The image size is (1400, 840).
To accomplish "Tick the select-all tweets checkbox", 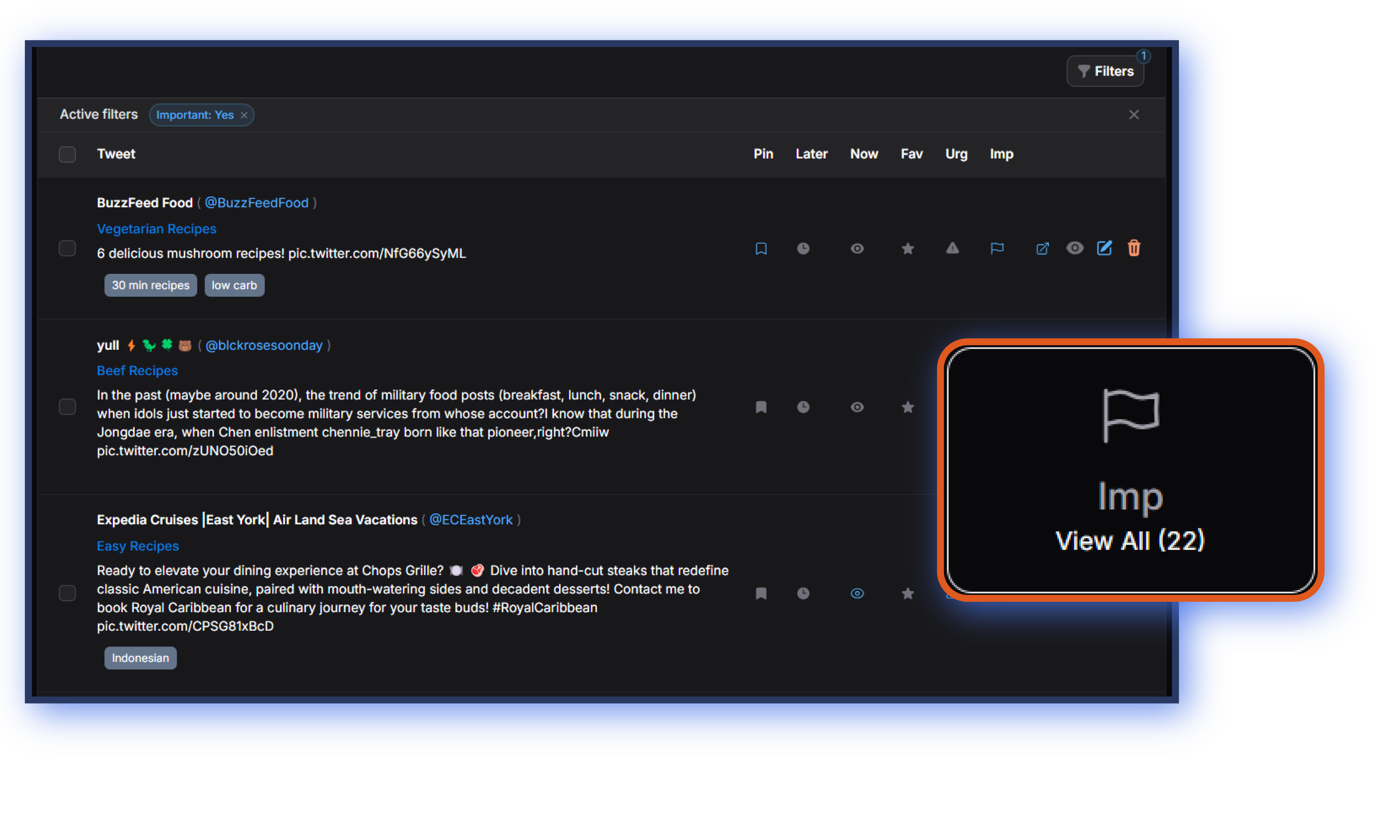I will coord(67,154).
